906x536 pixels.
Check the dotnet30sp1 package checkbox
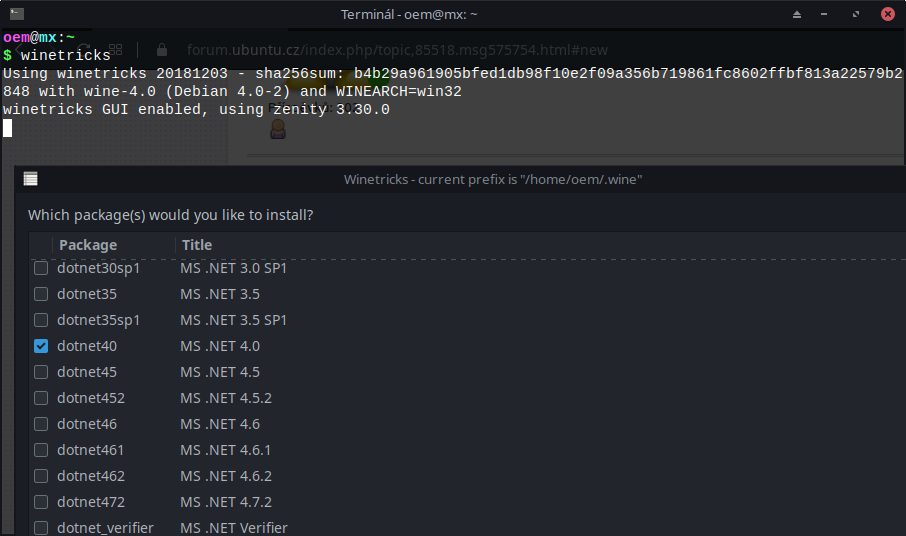(41, 268)
